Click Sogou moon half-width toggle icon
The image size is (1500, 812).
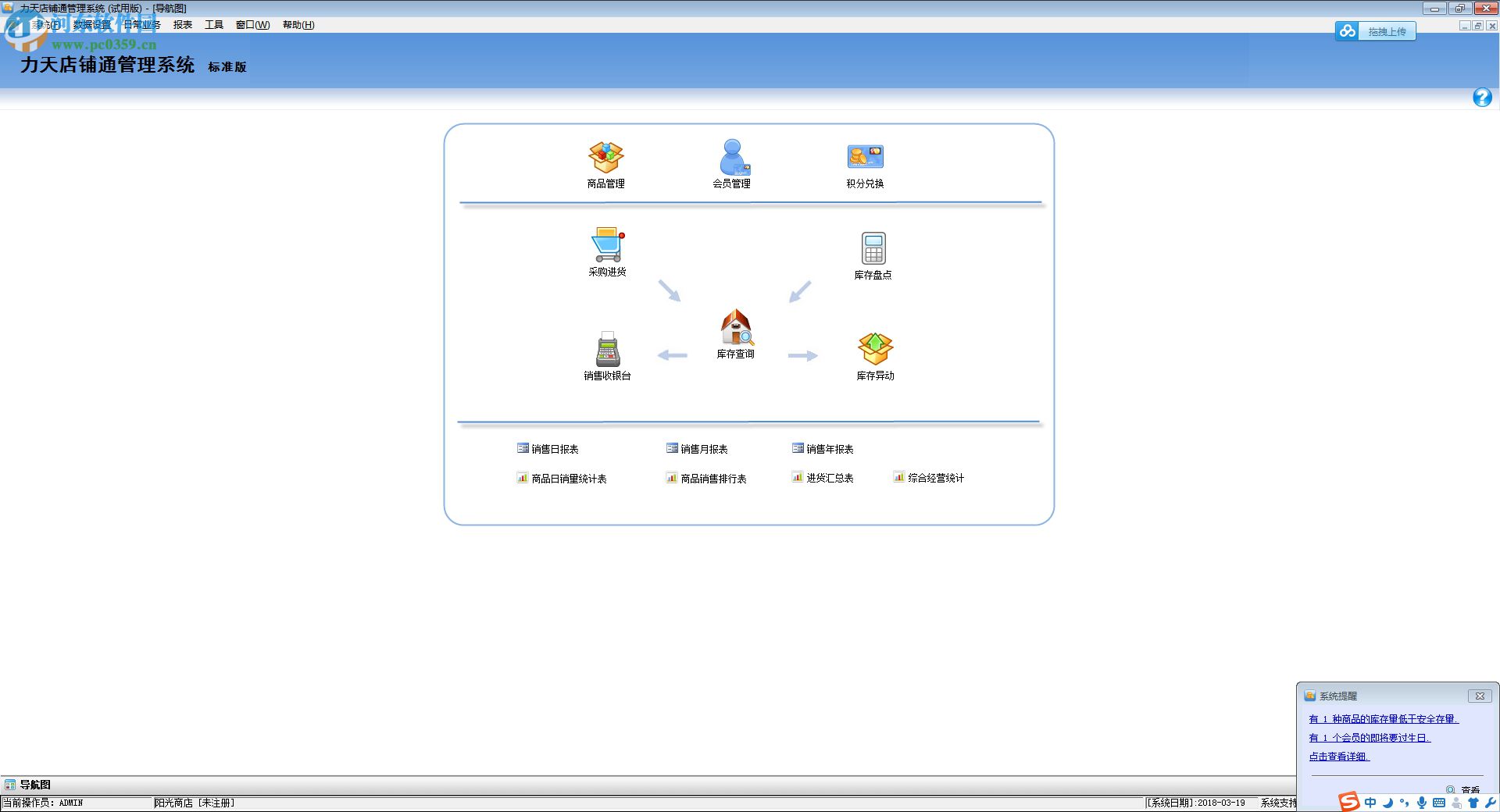click(1387, 803)
